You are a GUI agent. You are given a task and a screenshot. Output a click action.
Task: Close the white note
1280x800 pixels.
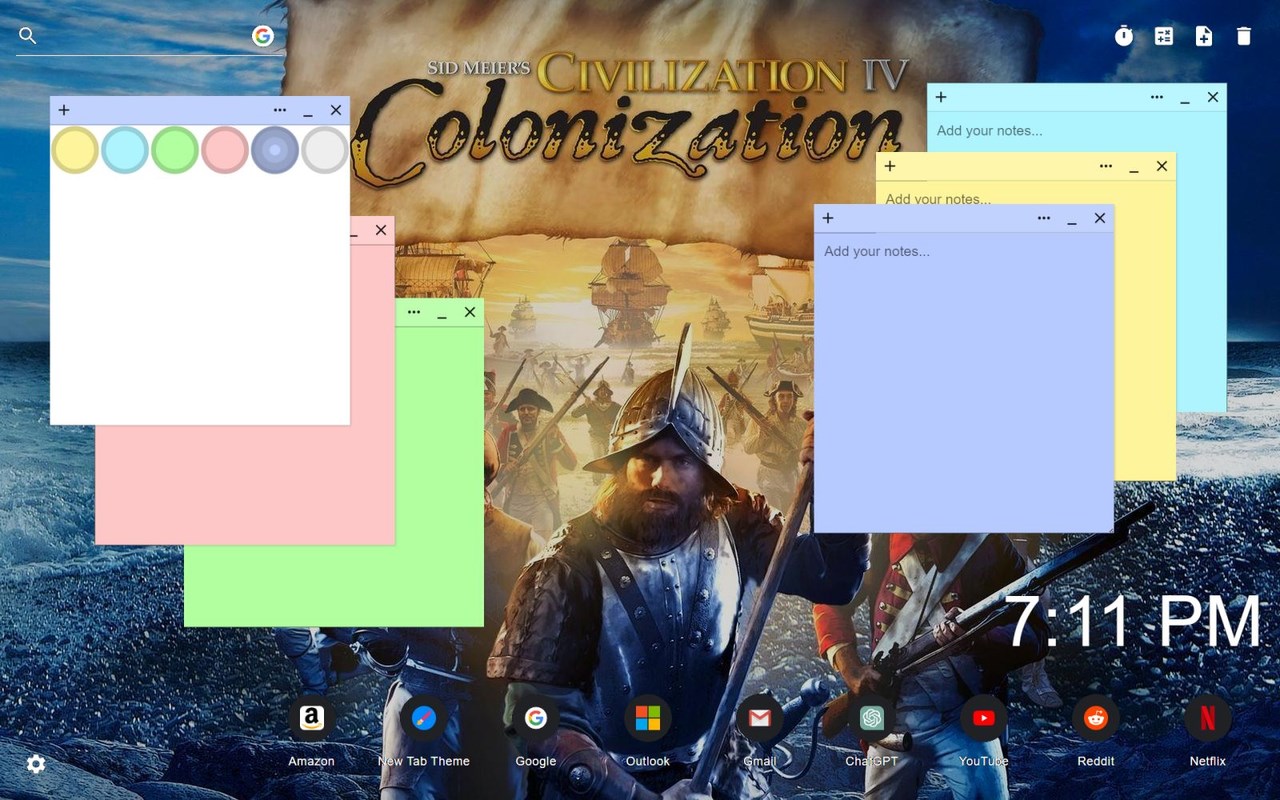click(x=336, y=110)
